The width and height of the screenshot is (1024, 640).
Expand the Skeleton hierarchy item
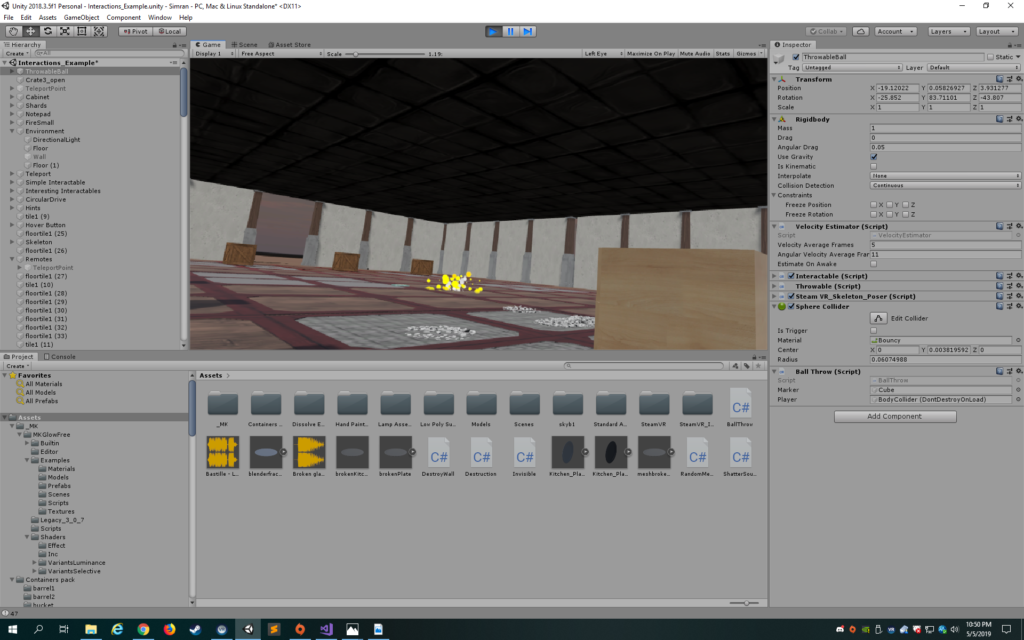(x=12, y=242)
